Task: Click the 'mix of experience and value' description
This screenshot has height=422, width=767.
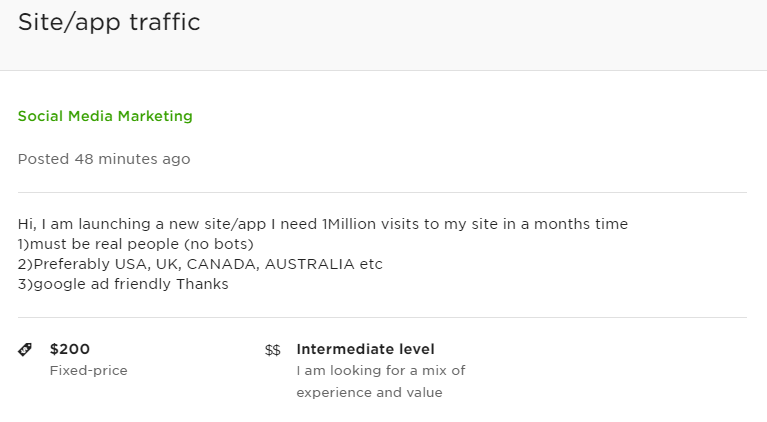Action: (380, 382)
